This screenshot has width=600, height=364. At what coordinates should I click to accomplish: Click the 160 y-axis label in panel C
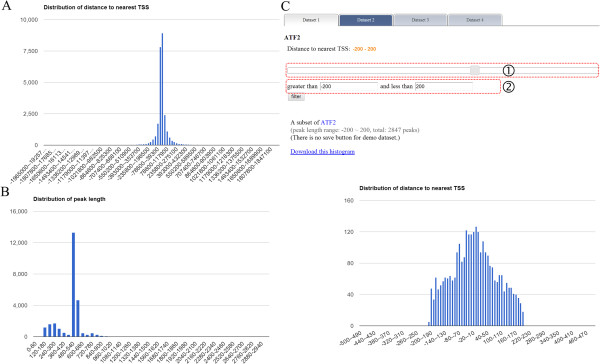pos(349,200)
